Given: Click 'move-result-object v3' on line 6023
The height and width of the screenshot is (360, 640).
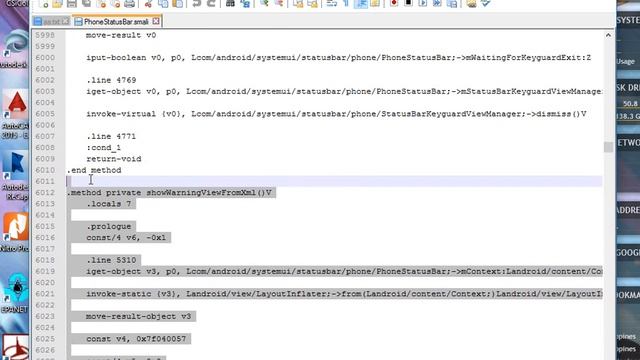Looking at the screenshot, I should (x=138, y=316).
